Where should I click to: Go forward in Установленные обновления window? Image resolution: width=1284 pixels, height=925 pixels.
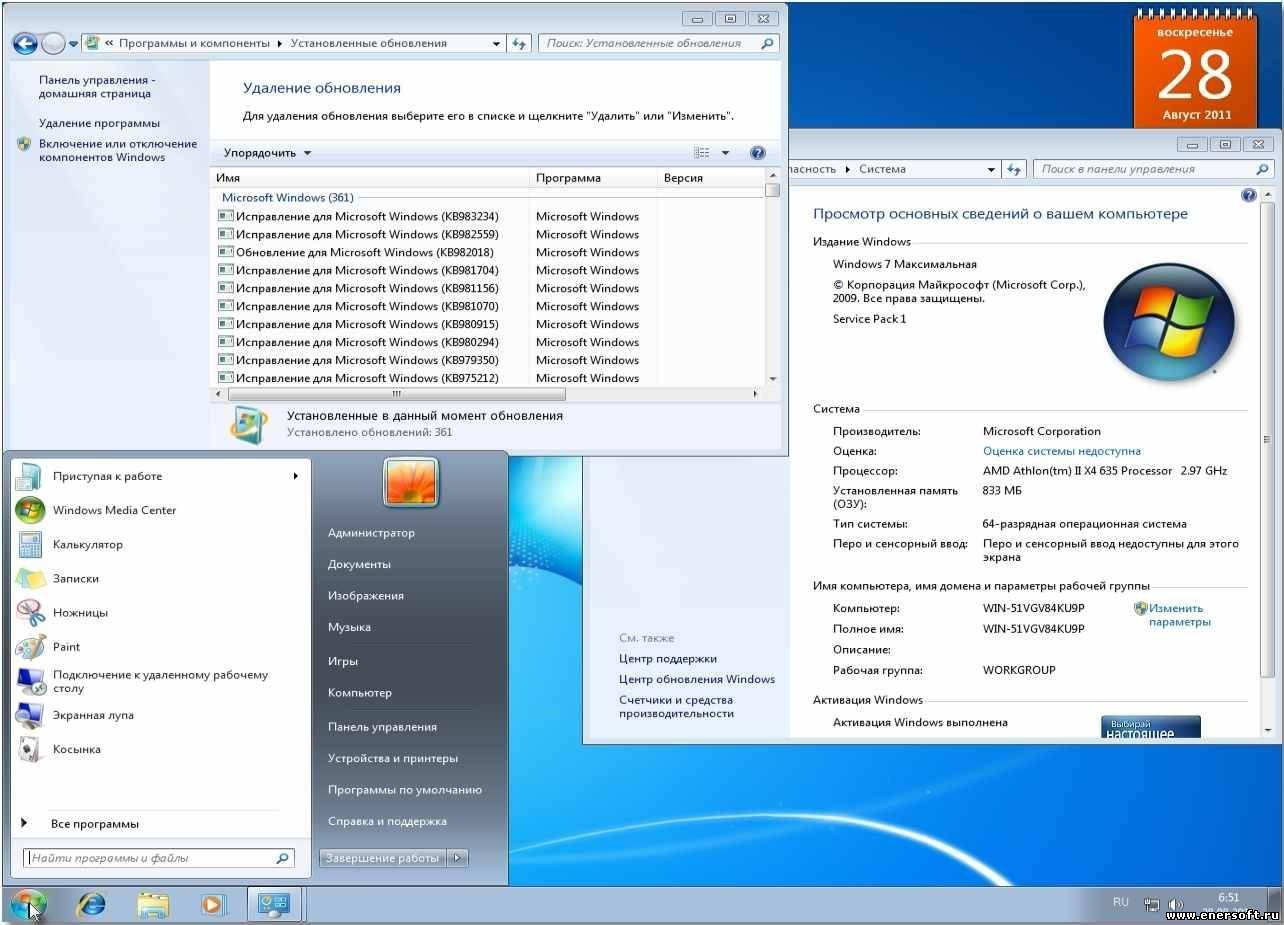tap(53, 43)
